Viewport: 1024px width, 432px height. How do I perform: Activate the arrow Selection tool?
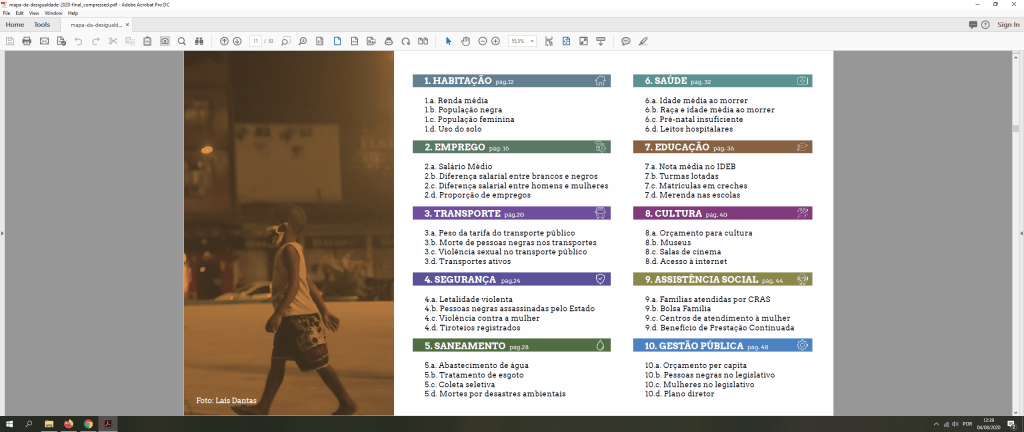pyautogui.click(x=448, y=41)
